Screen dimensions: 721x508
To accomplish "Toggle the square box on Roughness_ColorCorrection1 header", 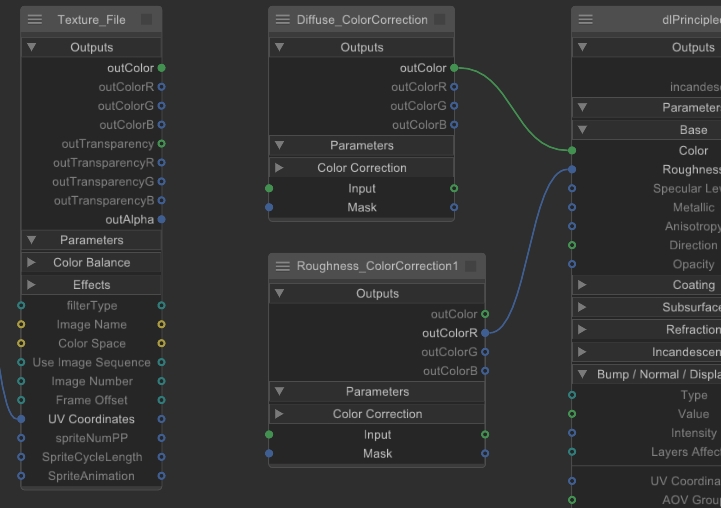I will click(x=471, y=266).
